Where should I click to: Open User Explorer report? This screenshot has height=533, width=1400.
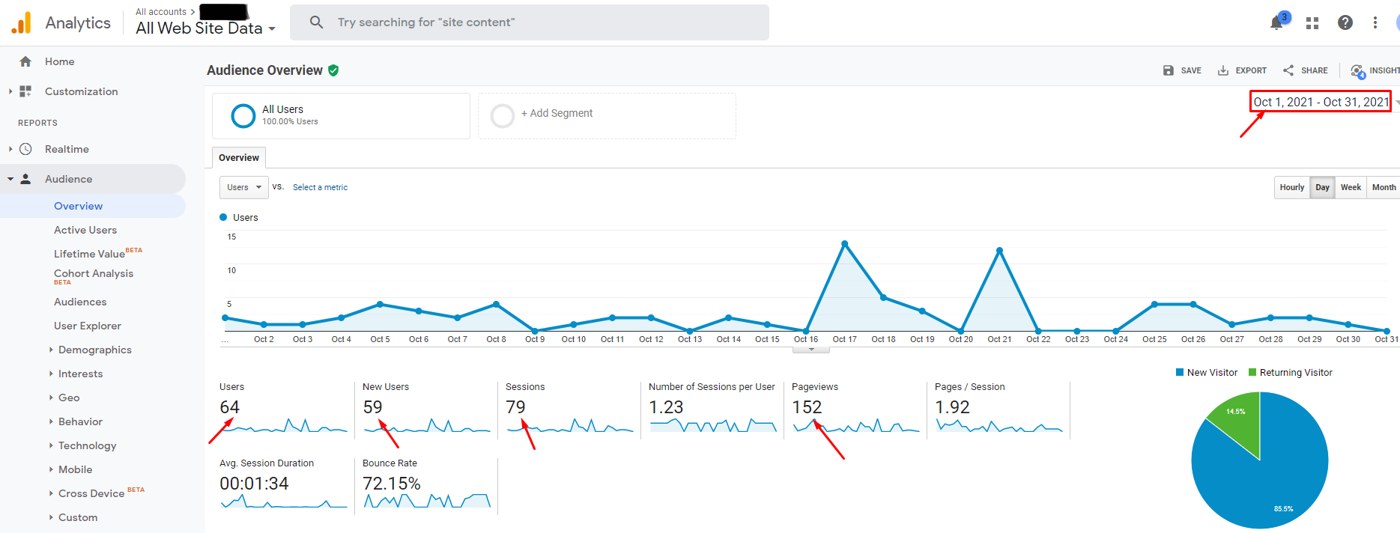click(87, 326)
